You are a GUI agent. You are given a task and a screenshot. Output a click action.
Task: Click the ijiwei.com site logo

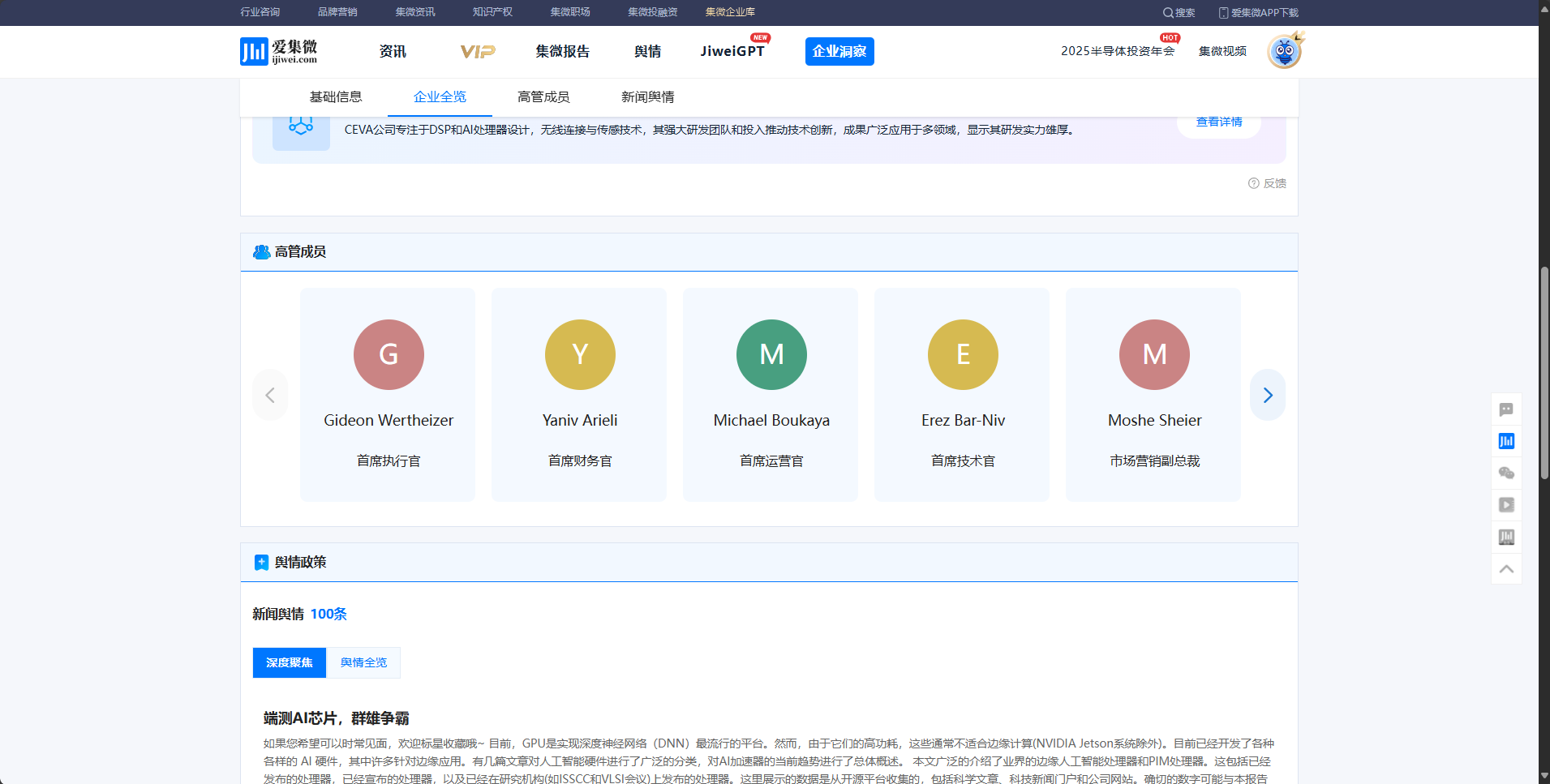tap(278, 51)
